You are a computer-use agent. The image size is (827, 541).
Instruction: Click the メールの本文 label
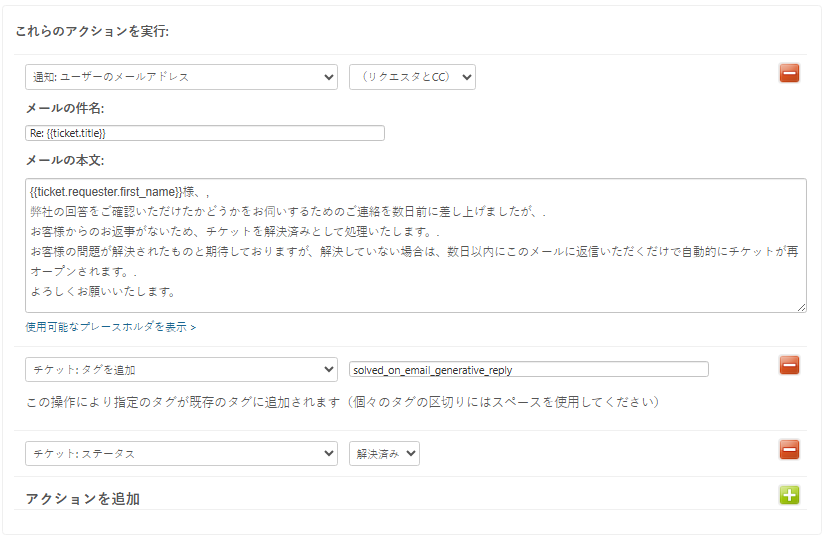pyautogui.click(x=65, y=160)
